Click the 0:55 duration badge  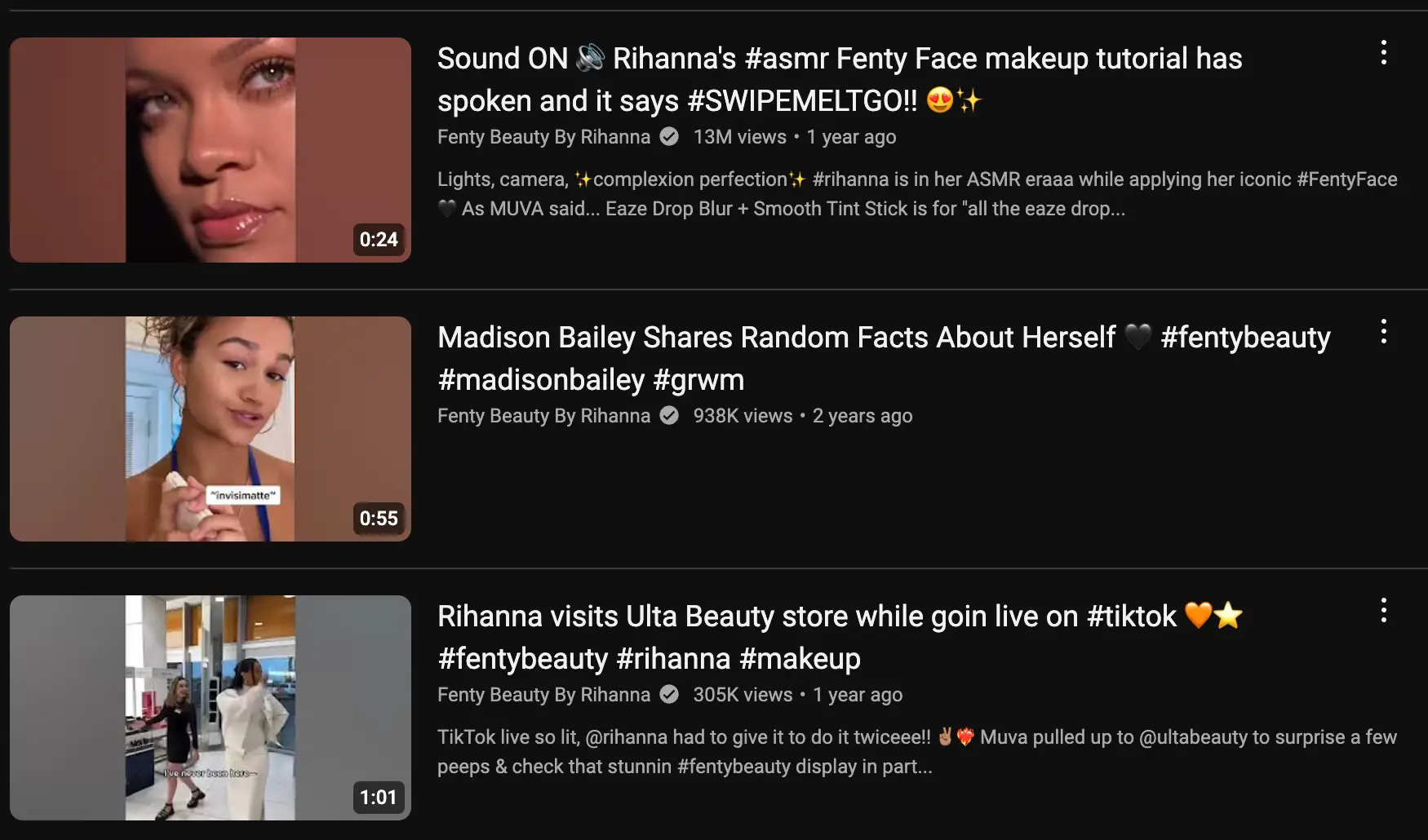379,519
